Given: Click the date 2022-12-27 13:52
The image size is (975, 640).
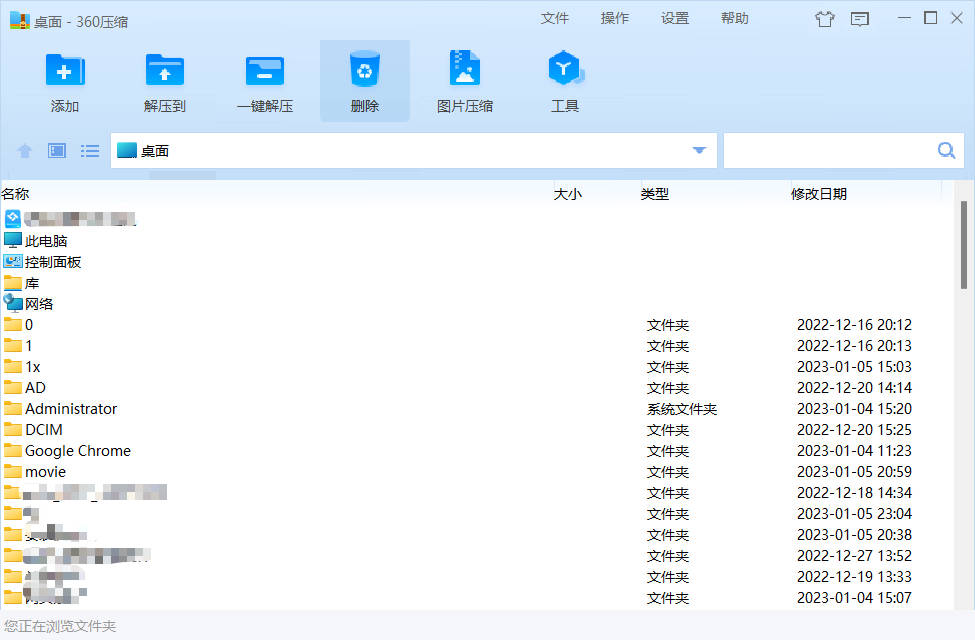Looking at the screenshot, I should [854, 556].
